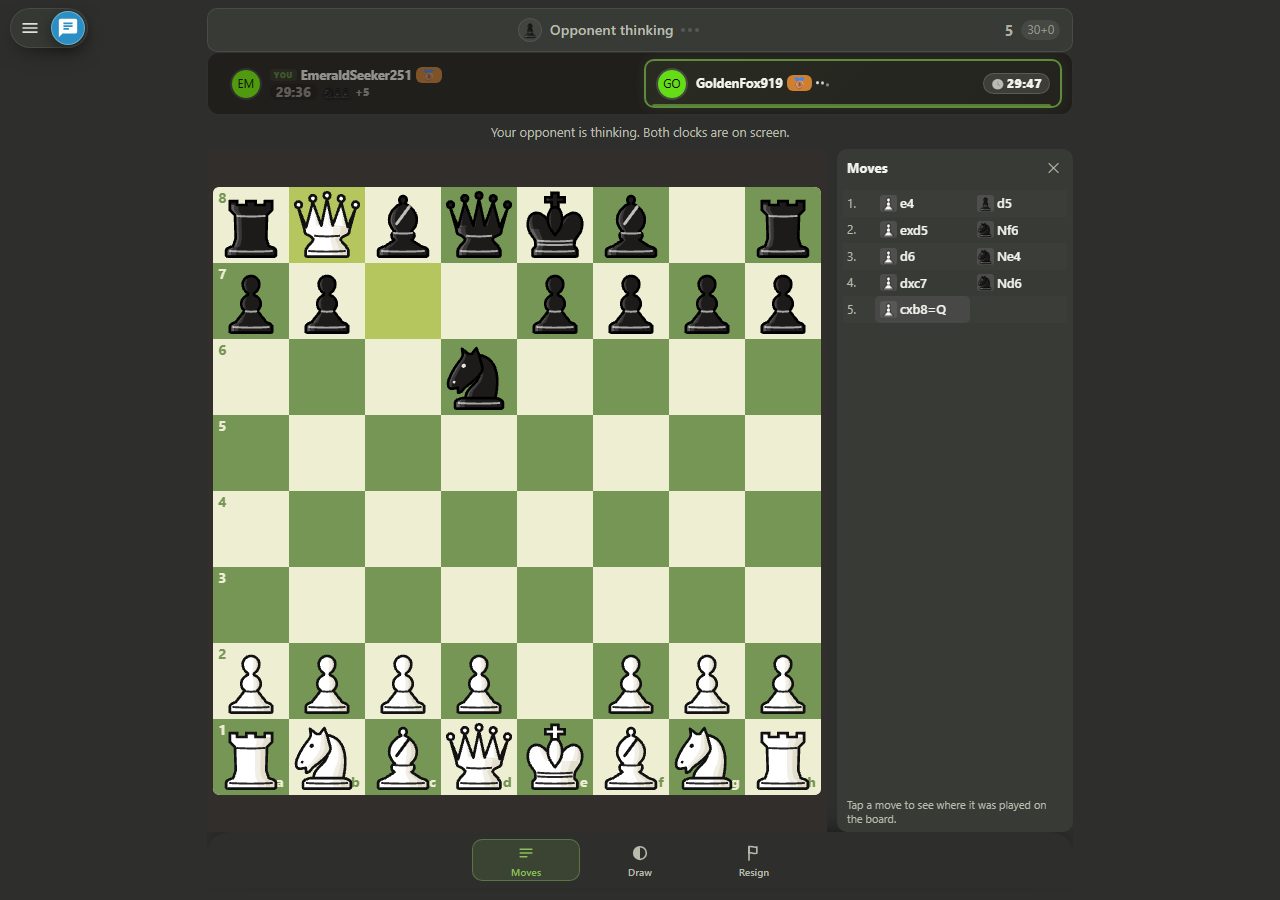The width and height of the screenshot is (1280, 900).
Task: Click the opponent's 29:47 clock
Action: pyautogui.click(x=1016, y=84)
